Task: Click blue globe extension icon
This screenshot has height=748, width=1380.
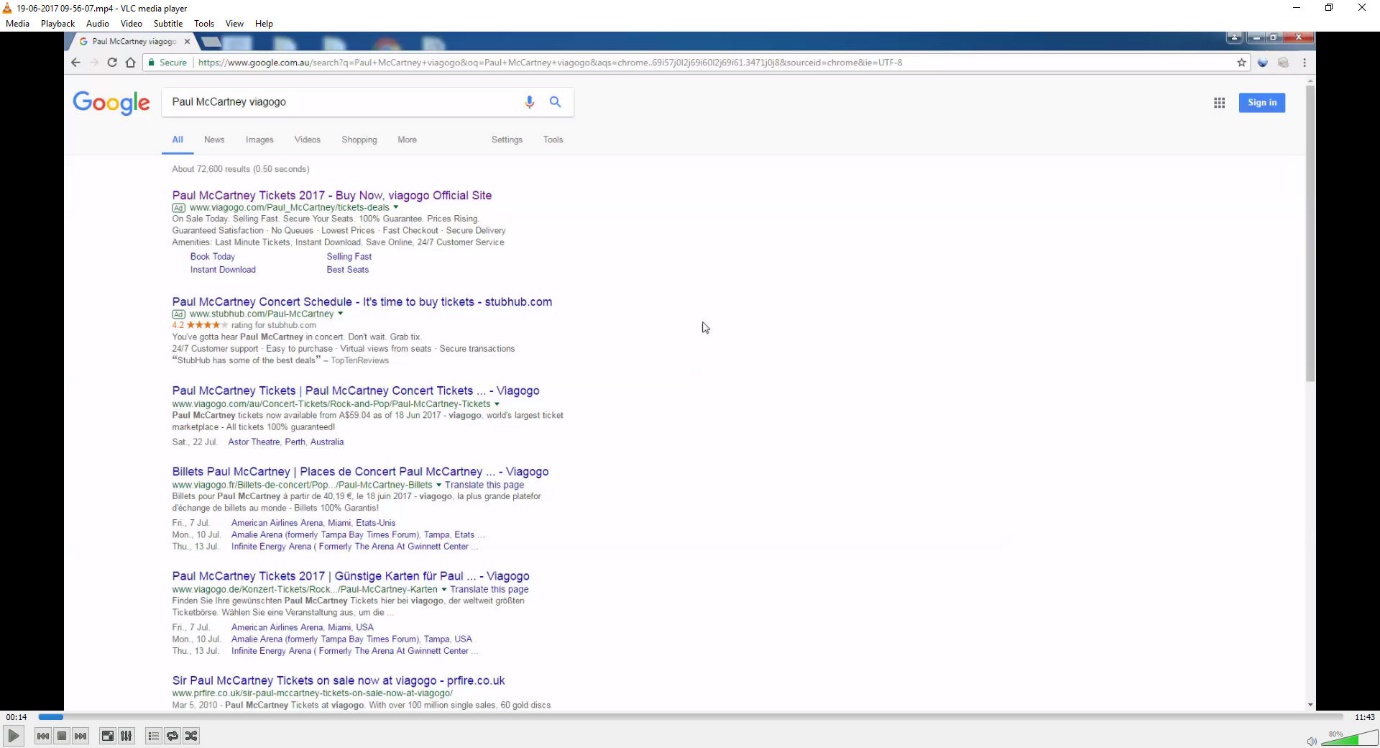Action: tap(1263, 62)
